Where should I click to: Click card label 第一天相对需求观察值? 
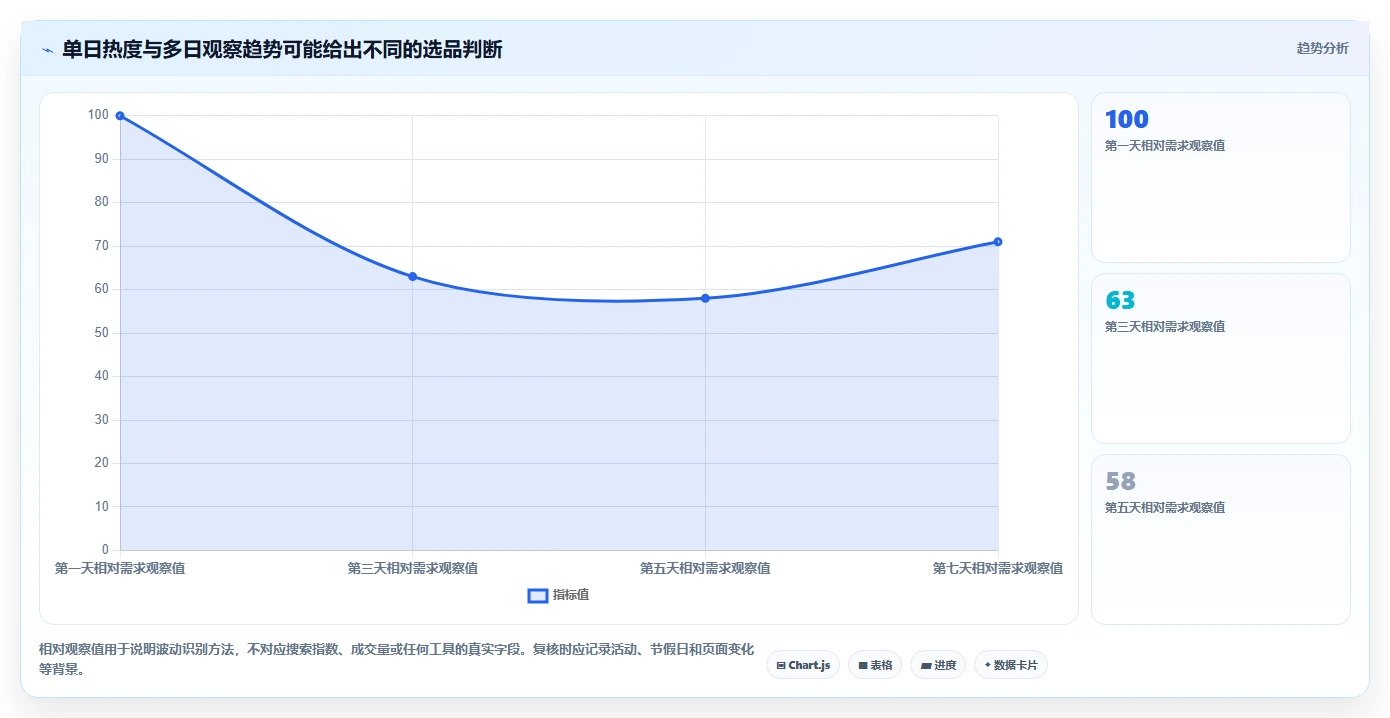1165,146
